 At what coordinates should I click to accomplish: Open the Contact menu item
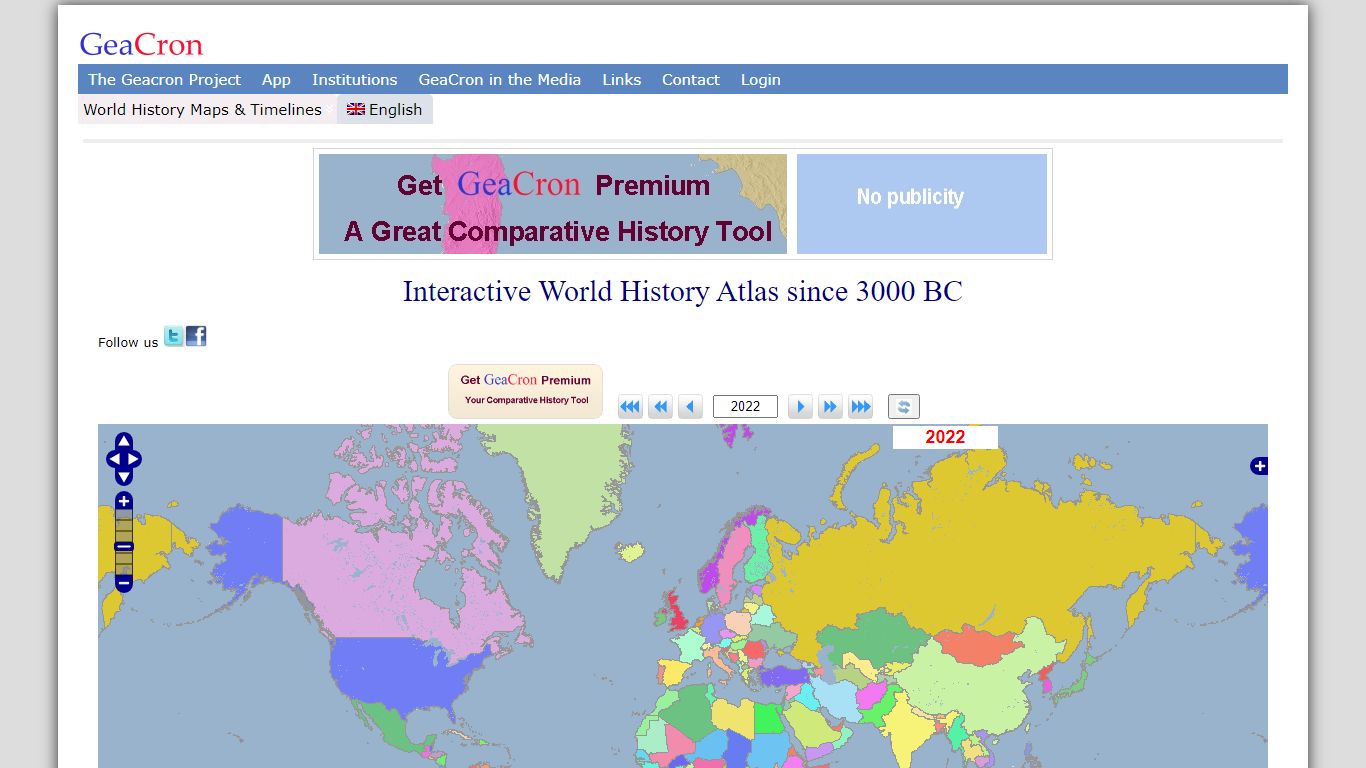coord(690,79)
